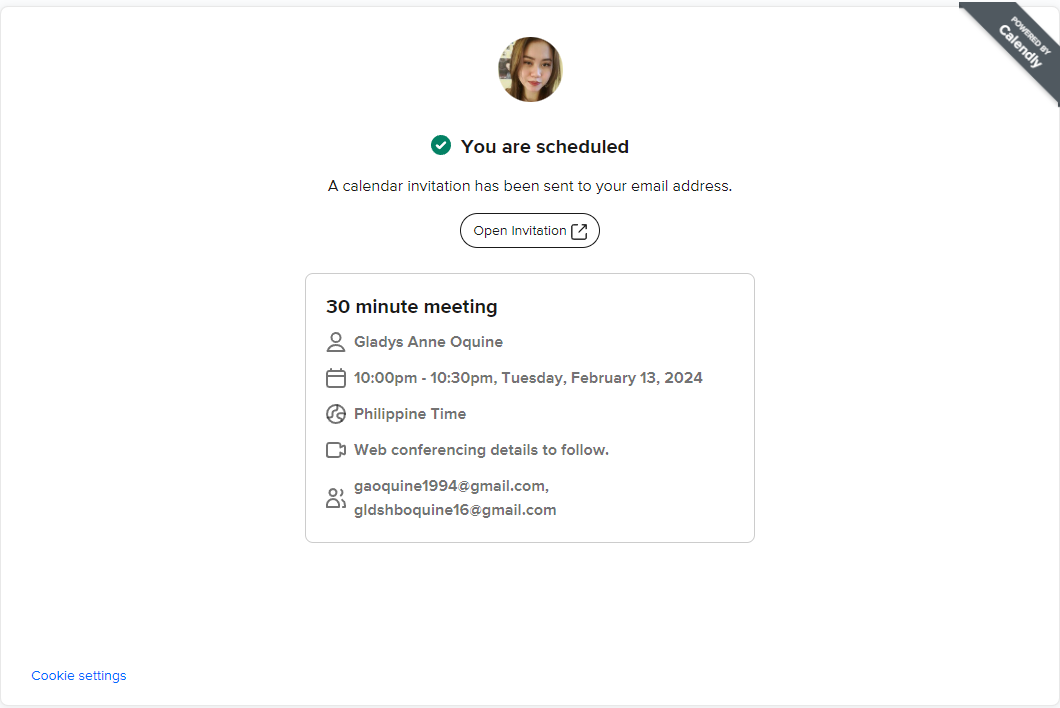Click the green confirmation checkmark icon
This screenshot has height=708, width=1060.
click(441, 145)
